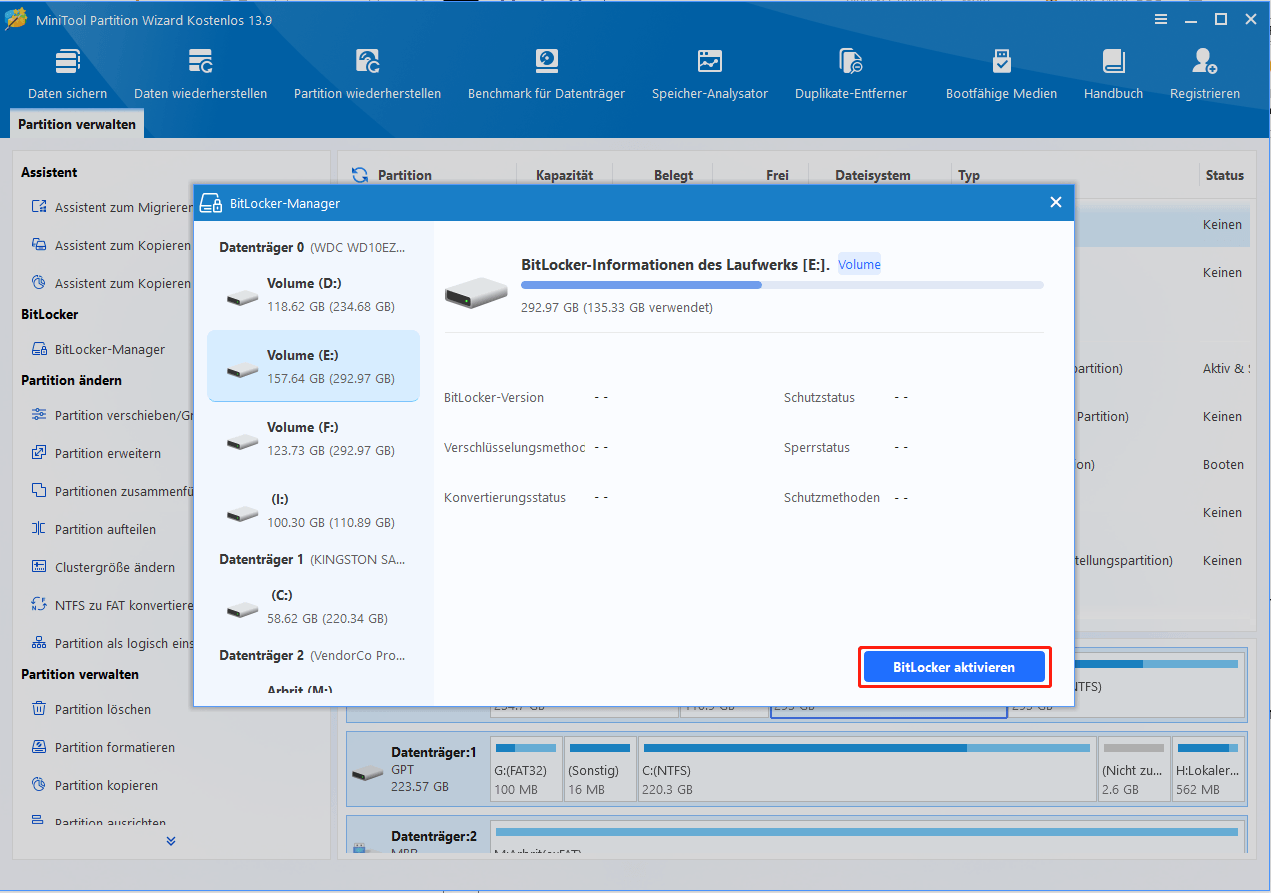This screenshot has width=1271, height=893.
Task: Click Datenträger 2 VendorCo header
Action: [x=313, y=655]
